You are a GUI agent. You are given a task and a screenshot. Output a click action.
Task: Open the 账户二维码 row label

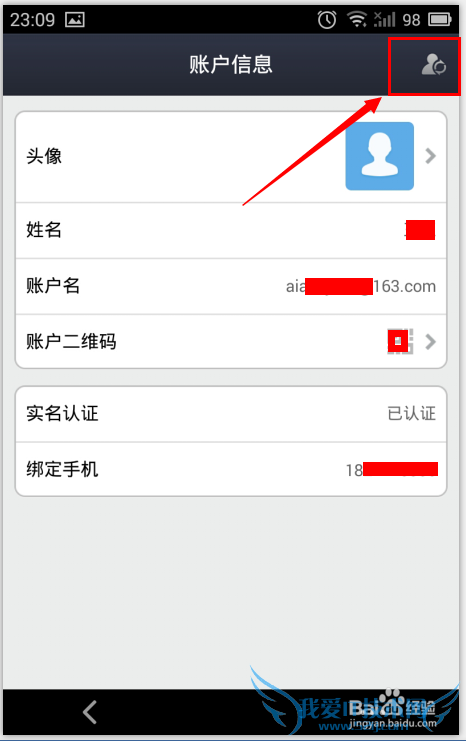(71, 341)
